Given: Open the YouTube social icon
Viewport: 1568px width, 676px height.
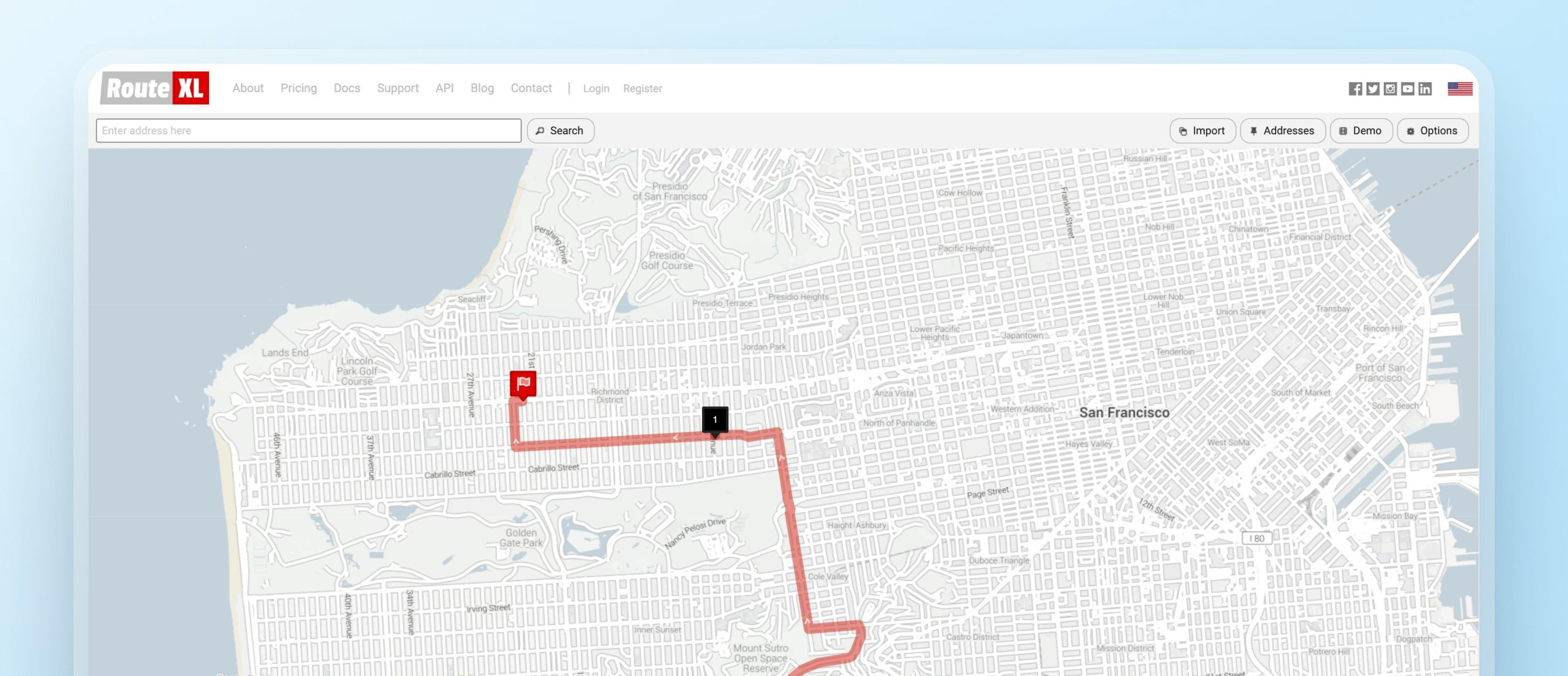Looking at the screenshot, I should (x=1408, y=89).
